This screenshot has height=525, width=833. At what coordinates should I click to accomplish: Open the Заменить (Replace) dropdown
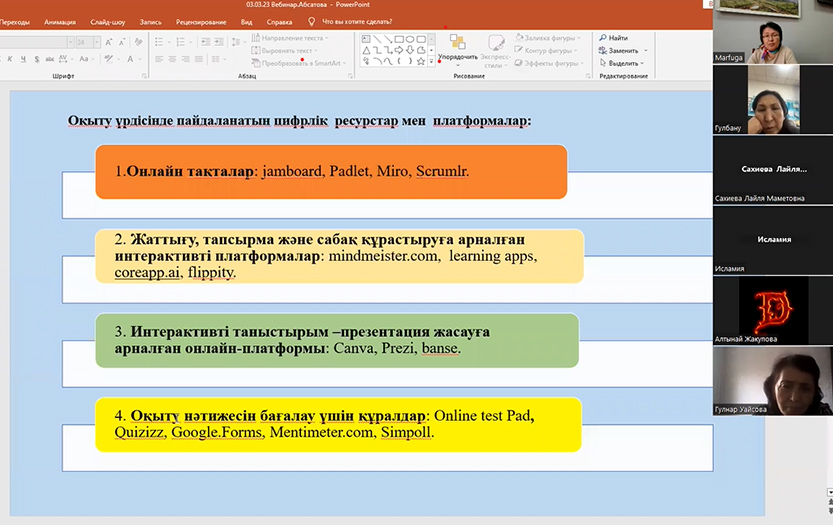646,50
